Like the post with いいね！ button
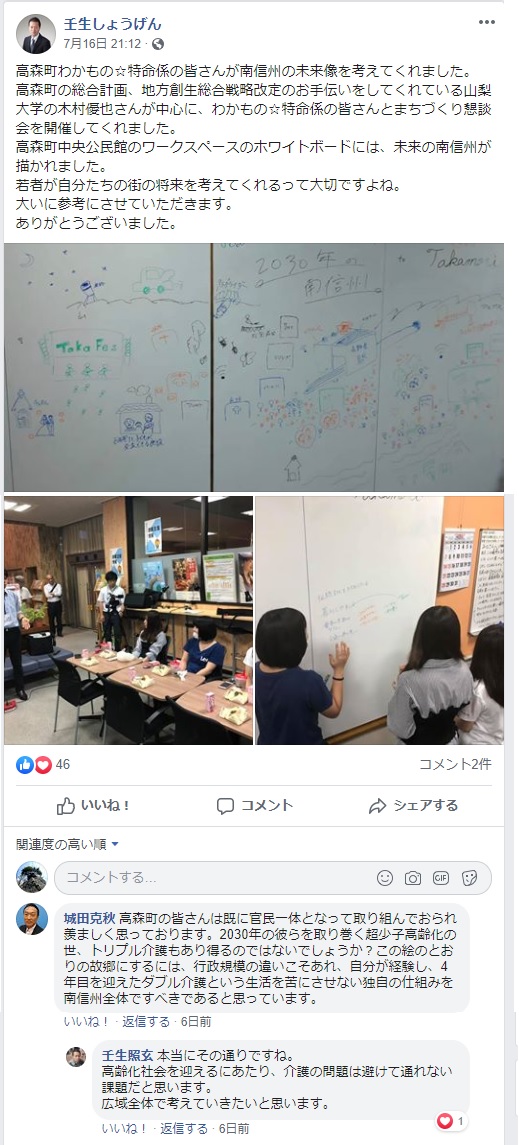This screenshot has width=519, height=1145. pyautogui.click(x=93, y=805)
